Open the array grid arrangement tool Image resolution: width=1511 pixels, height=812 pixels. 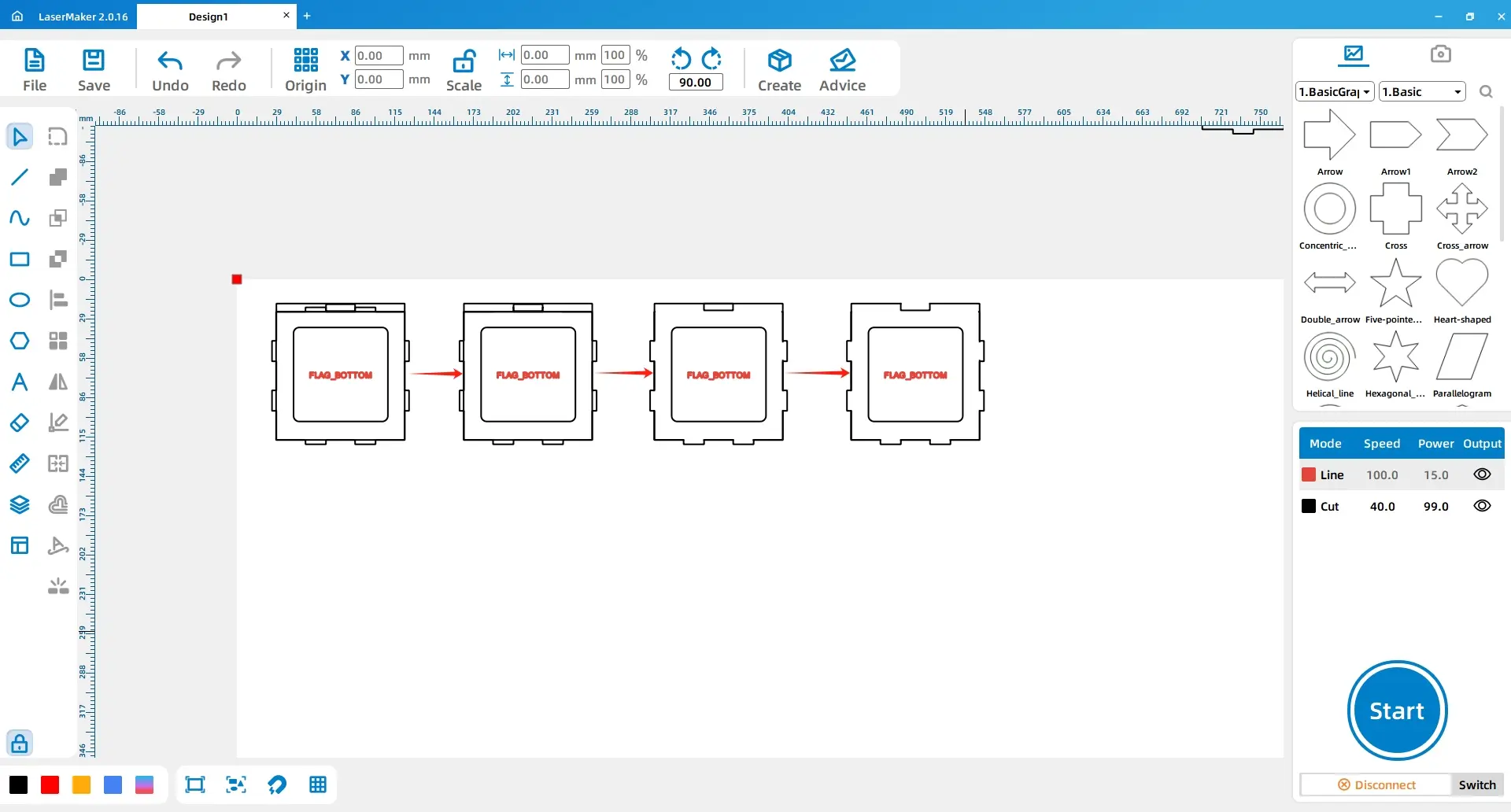(58, 341)
